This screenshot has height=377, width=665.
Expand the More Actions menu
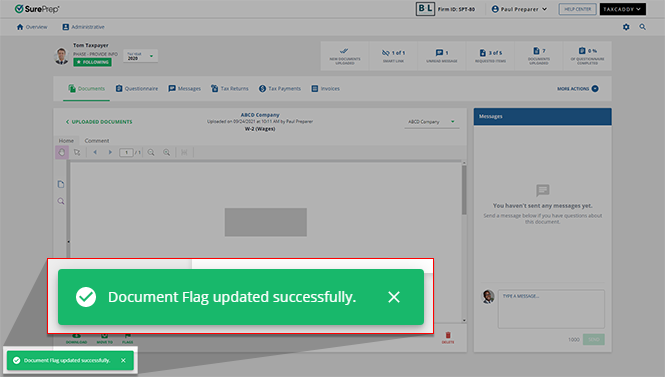tap(578, 89)
